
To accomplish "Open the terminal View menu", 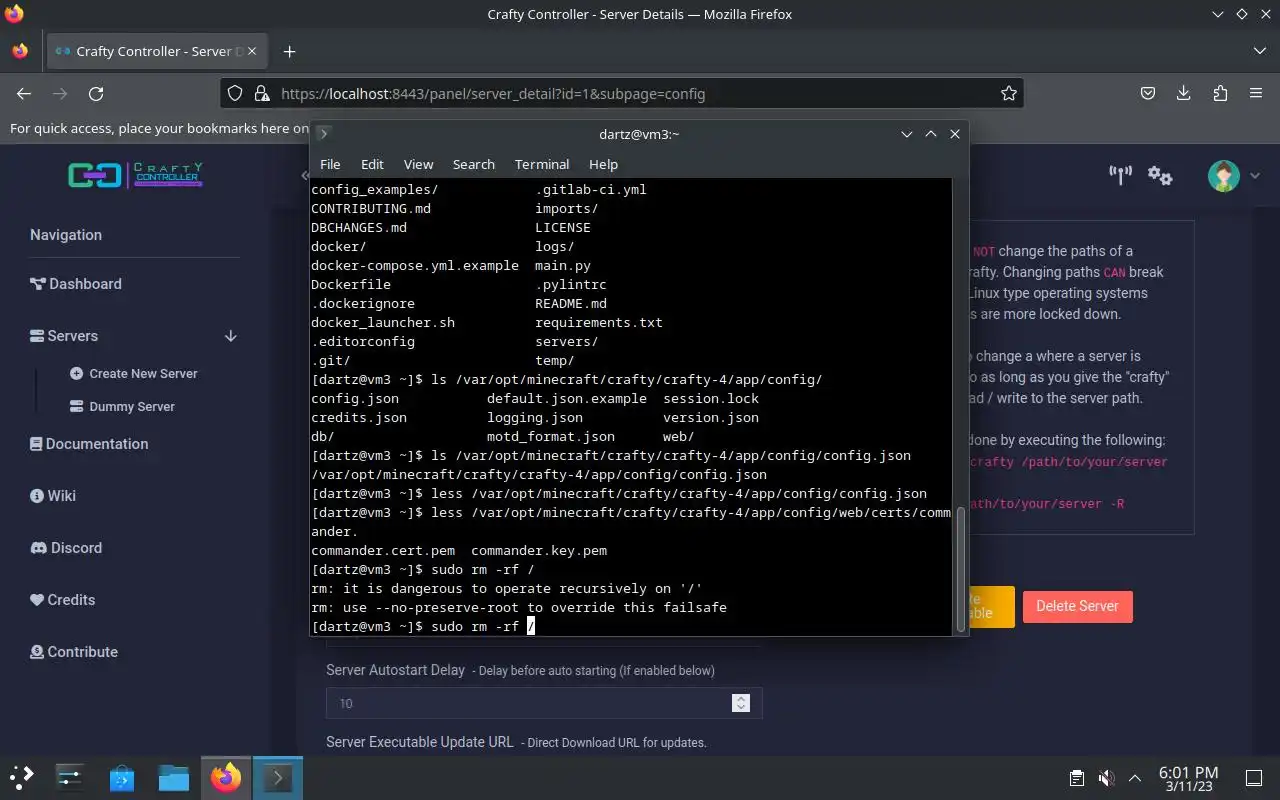I will (x=418, y=164).
